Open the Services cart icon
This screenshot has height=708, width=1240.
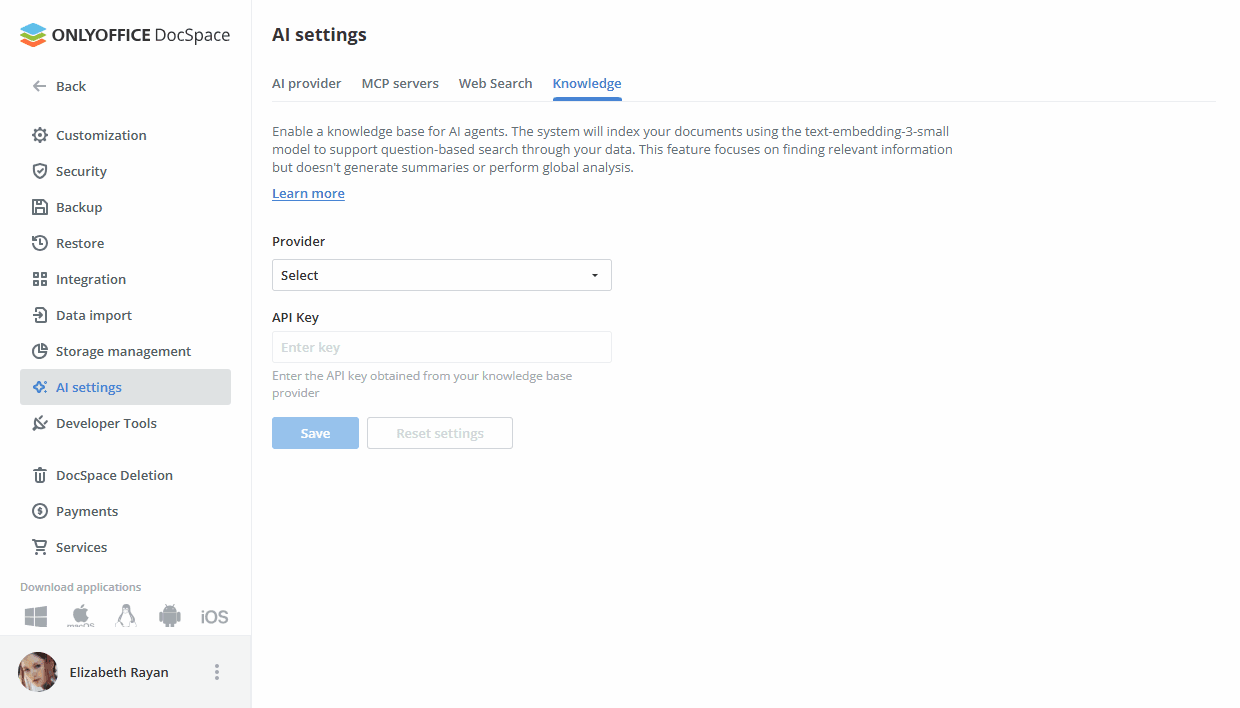click(38, 546)
